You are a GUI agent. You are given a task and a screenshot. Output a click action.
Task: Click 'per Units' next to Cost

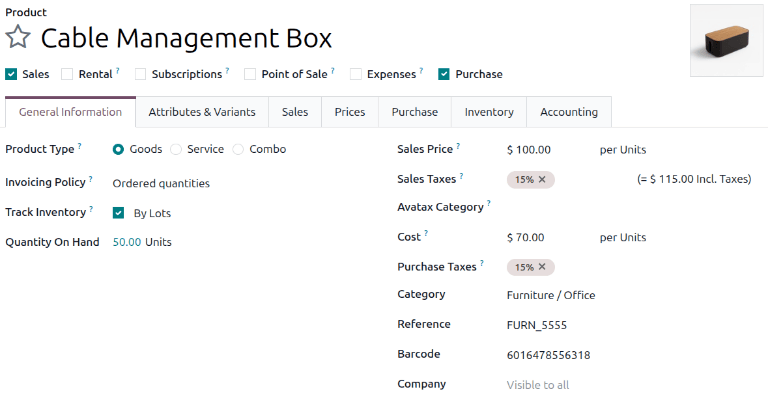pyautogui.click(x=623, y=237)
